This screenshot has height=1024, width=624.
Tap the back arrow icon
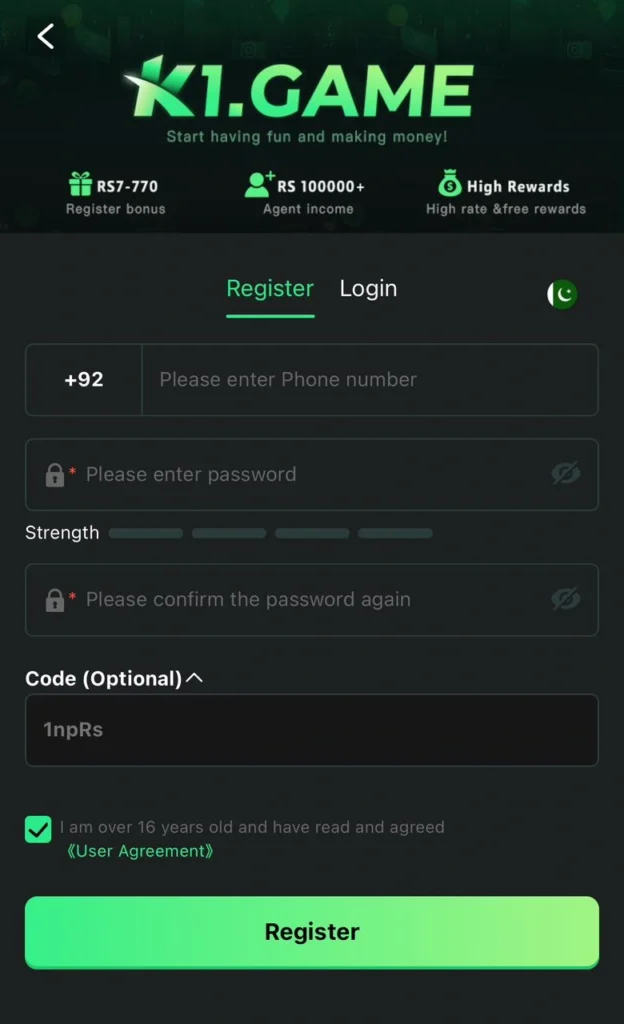45,37
